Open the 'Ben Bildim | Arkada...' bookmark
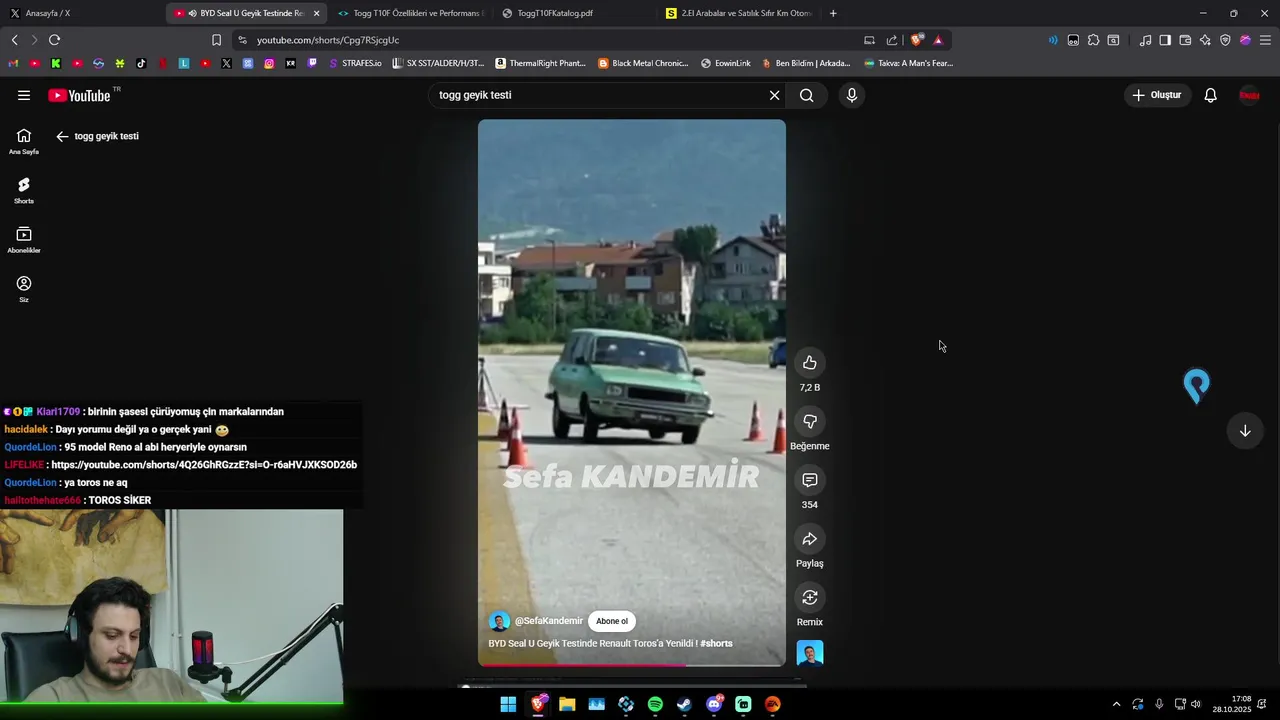Screen dimensions: 1280x720 point(806,63)
